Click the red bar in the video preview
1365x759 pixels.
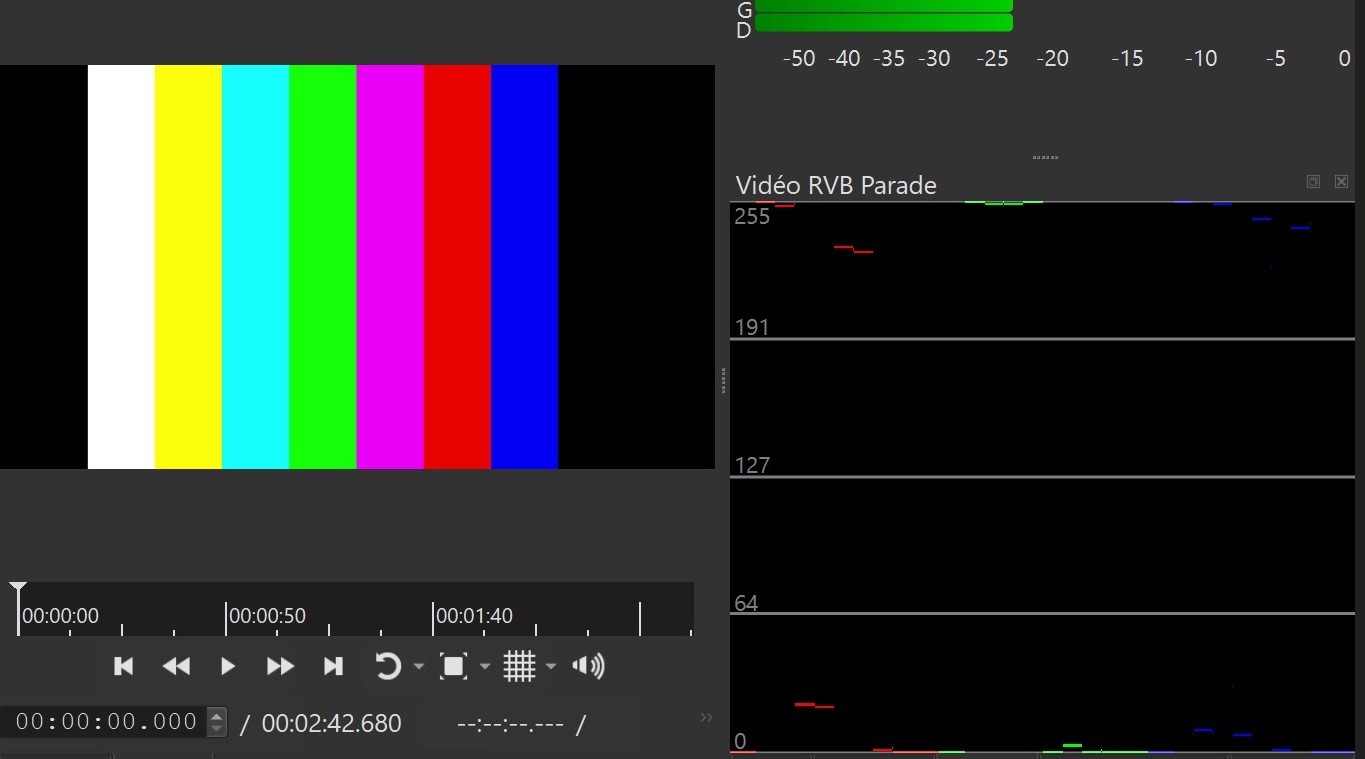[x=457, y=267]
